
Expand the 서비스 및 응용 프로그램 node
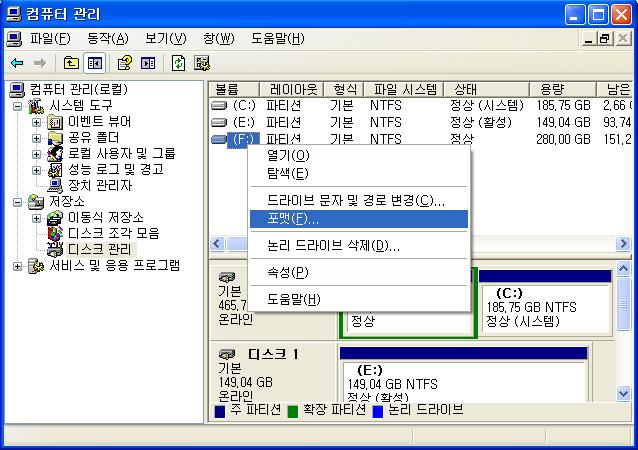click(x=18, y=265)
